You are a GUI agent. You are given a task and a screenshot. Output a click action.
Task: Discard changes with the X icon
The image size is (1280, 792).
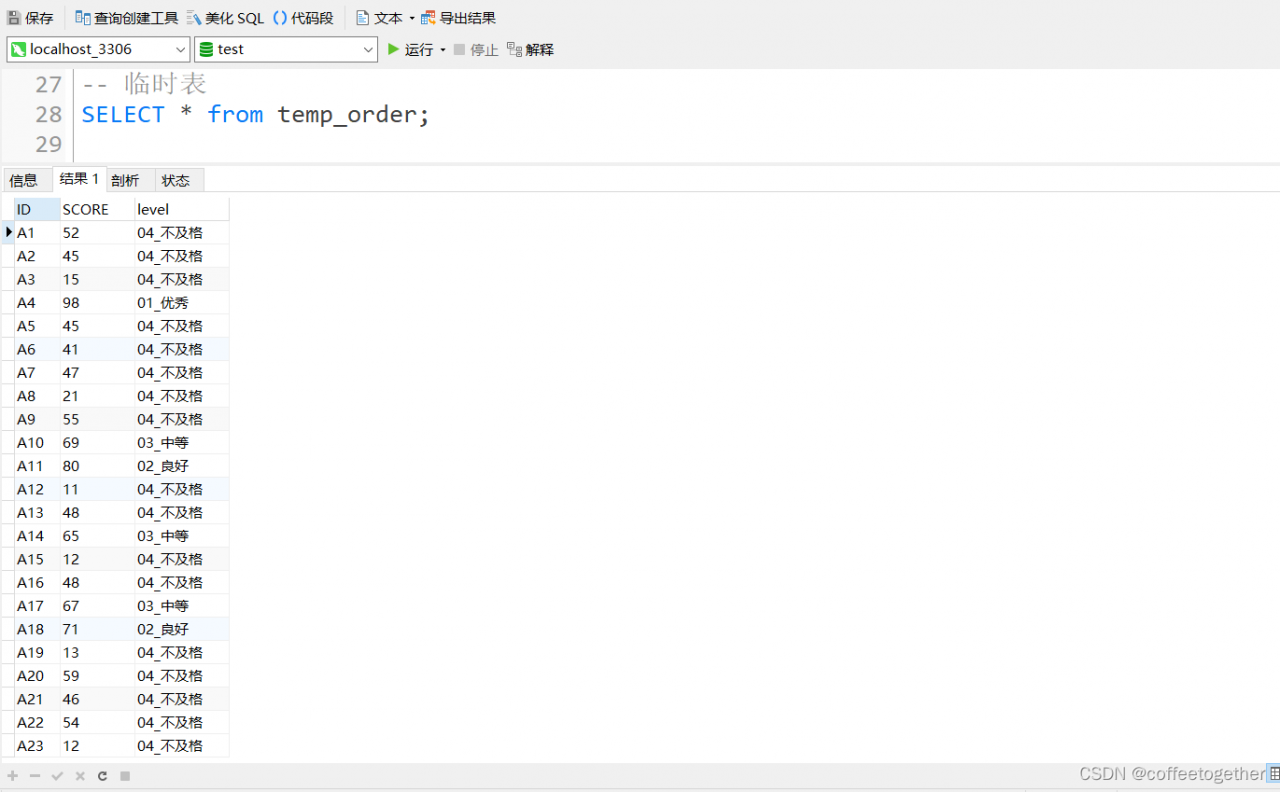(80, 776)
